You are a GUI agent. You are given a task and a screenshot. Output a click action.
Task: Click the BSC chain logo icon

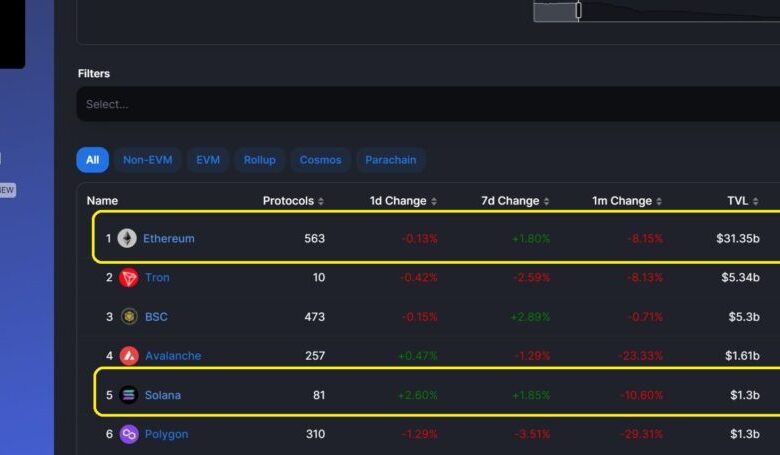[128, 316]
